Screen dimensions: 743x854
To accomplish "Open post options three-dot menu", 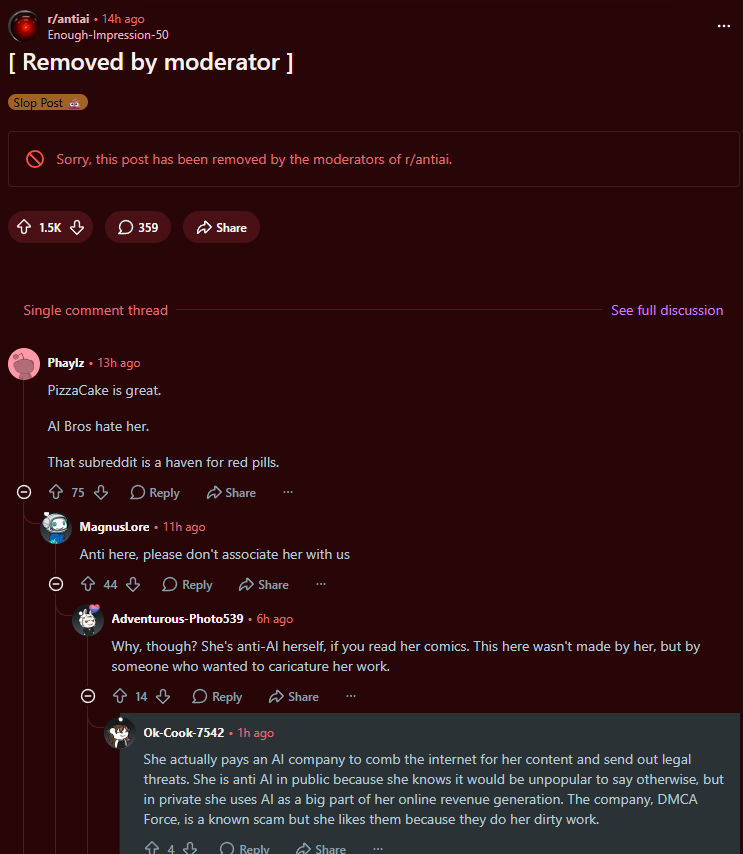I will [x=723, y=26].
